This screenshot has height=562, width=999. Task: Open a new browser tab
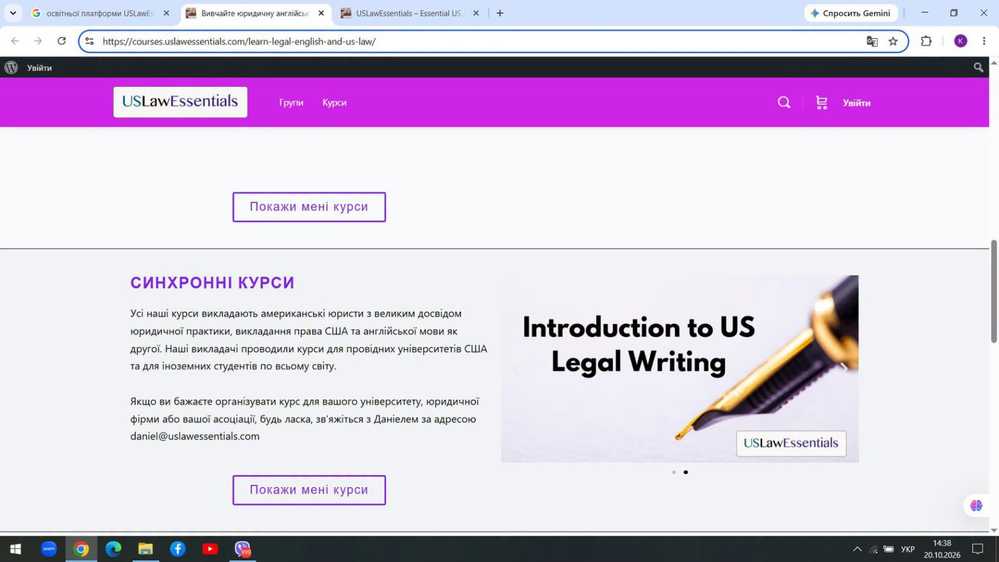pyautogui.click(x=500, y=13)
